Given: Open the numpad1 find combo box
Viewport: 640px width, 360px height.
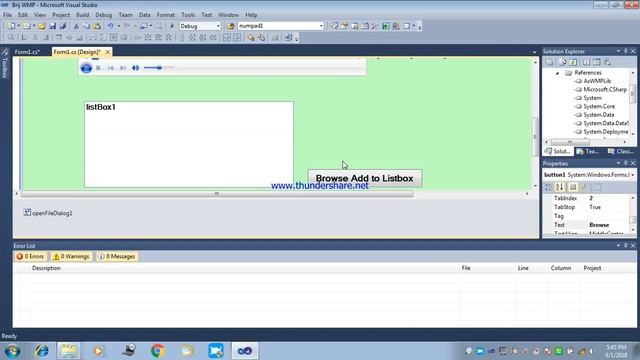Looking at the screenshot, I should pyautogui.click(x=321, y=26).
